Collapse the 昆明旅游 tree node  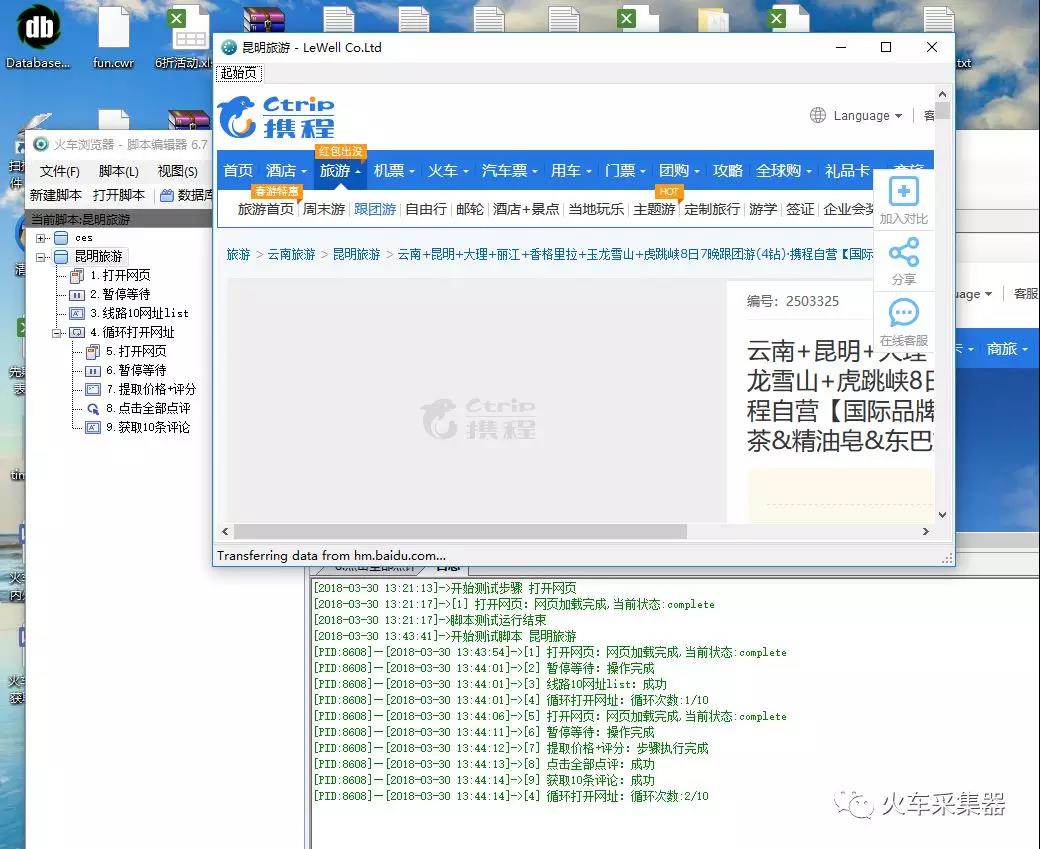[40, 257]
